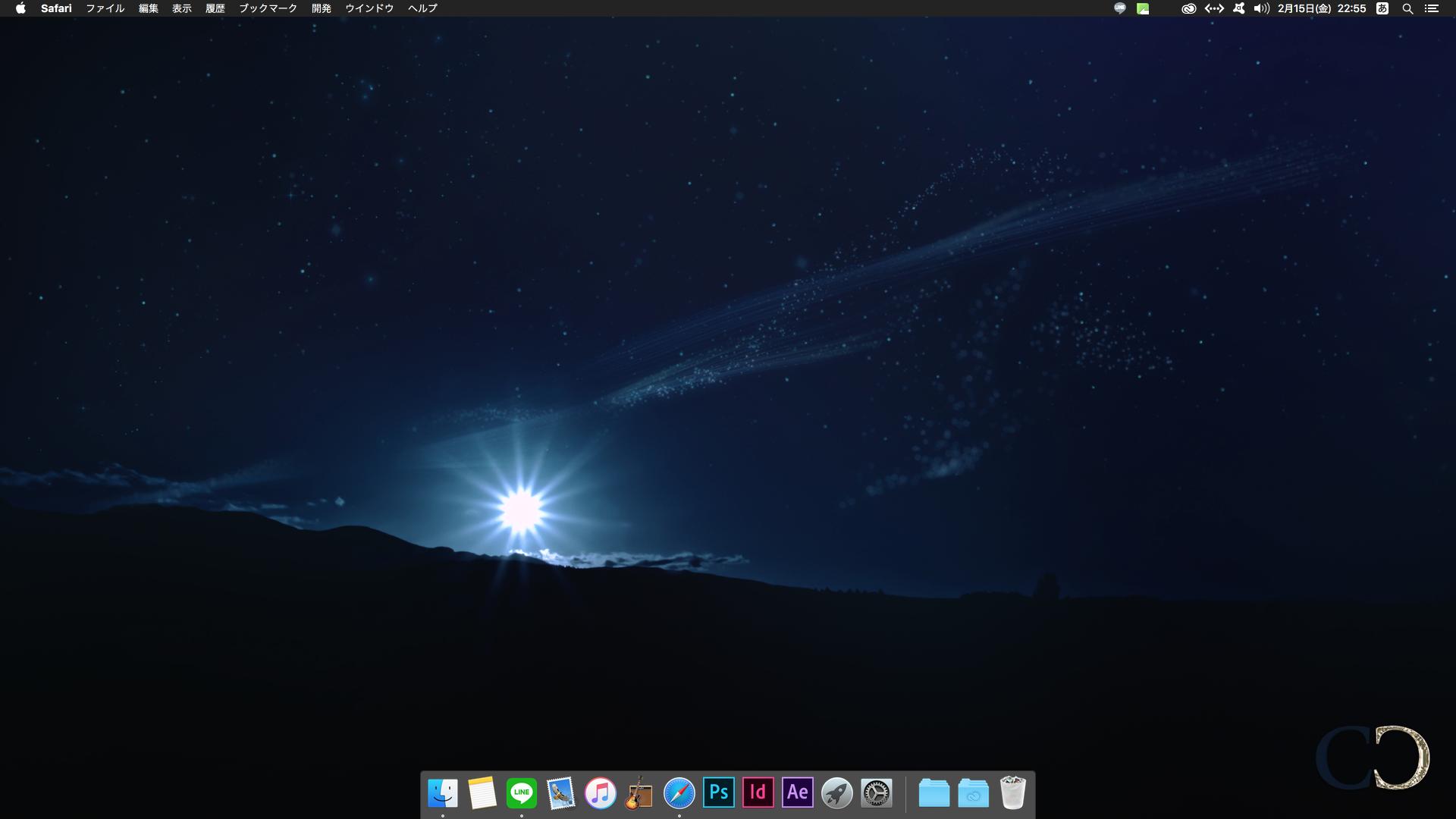
Task: Expand the volume control in menu bar
Action: tap(1261, 8)
